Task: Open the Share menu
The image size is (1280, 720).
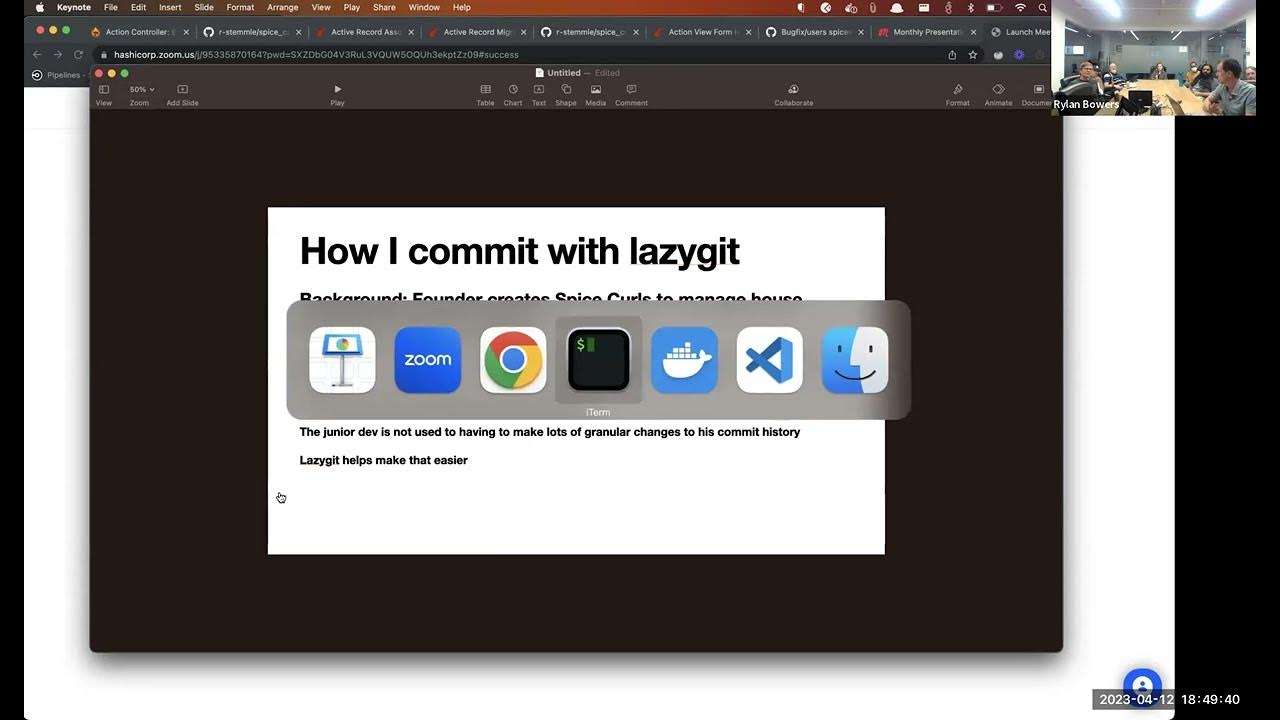Action: click(x=384, y=7)
